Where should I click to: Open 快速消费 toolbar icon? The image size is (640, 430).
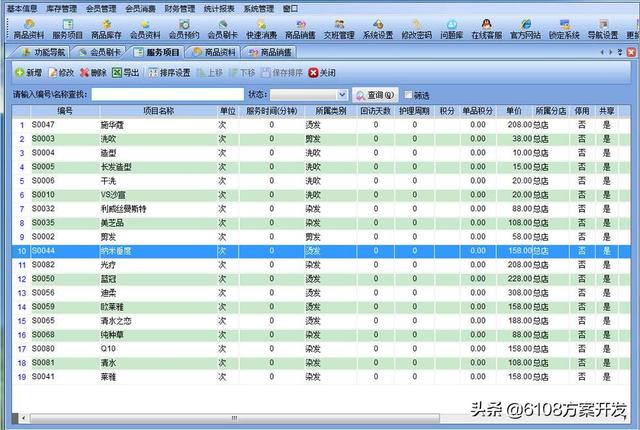(261, 29)
